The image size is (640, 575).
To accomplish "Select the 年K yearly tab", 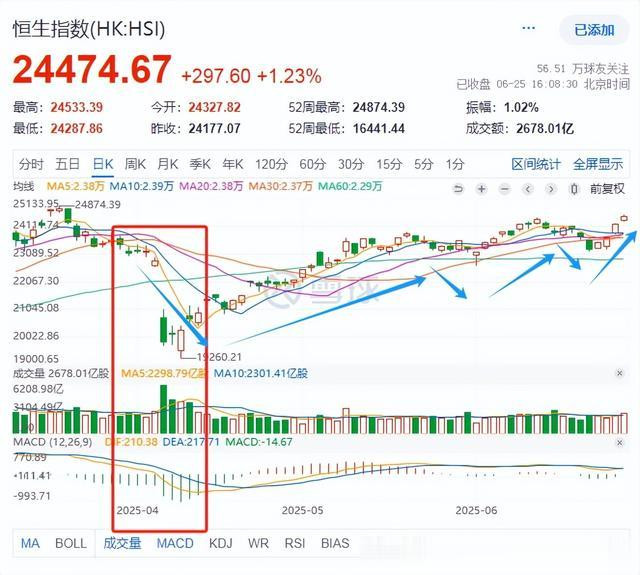I will coord(233,164).
